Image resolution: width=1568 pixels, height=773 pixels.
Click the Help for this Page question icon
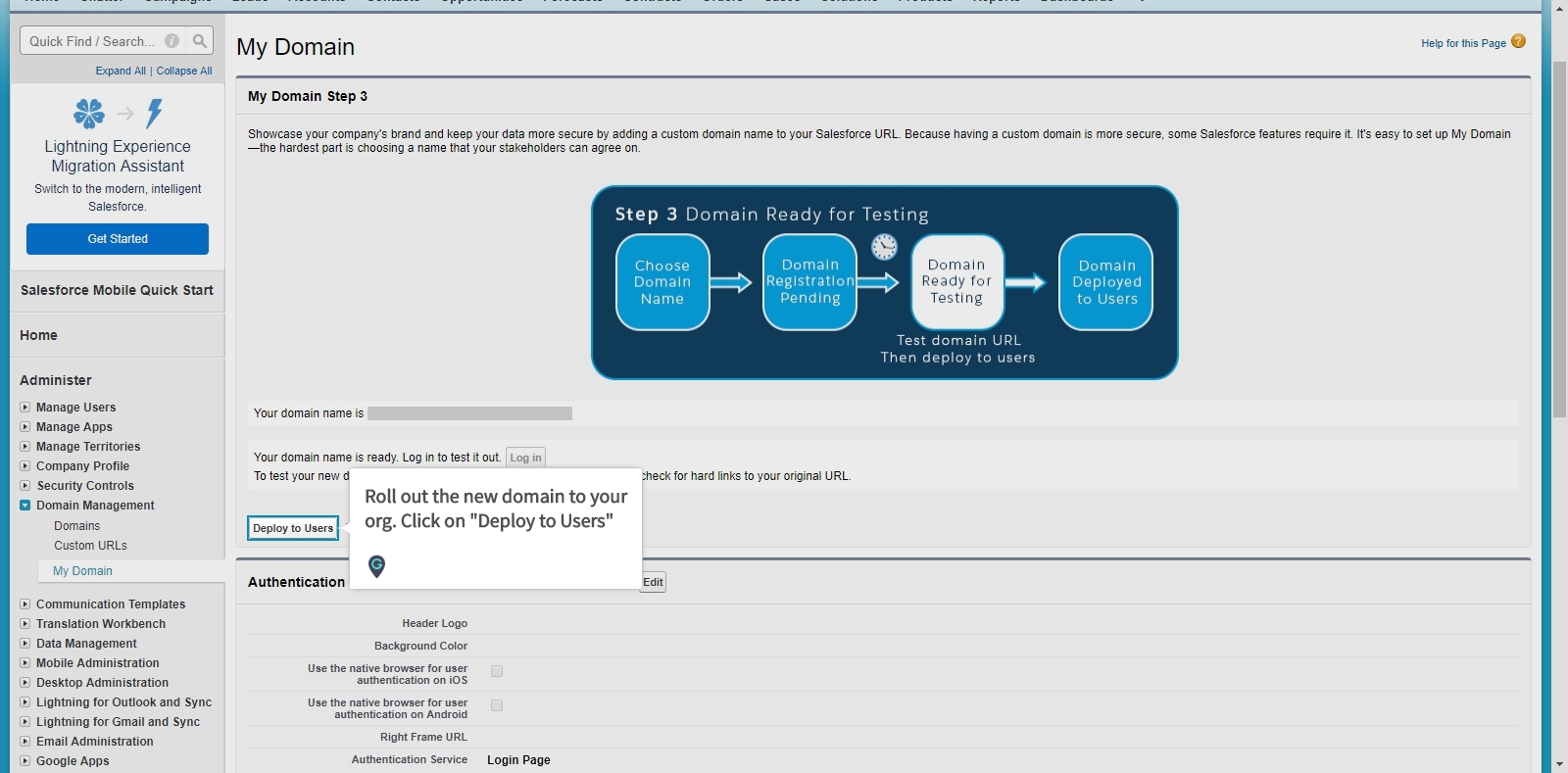point(1518,41)
